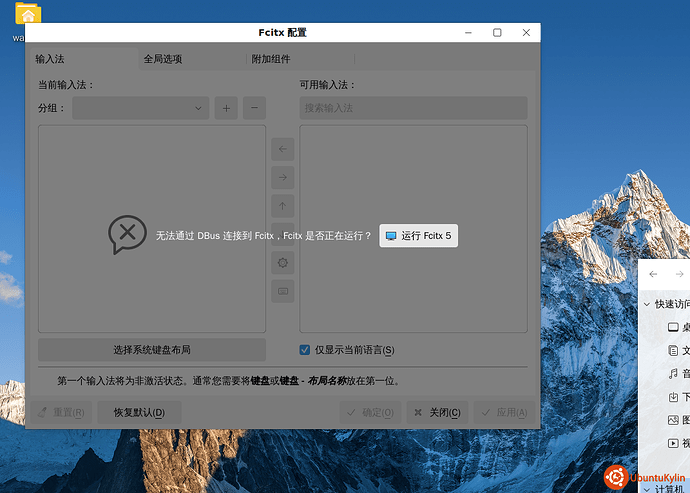Click the keyboard layout icon button
The image size is (690, 493).
tap(283, 291)
